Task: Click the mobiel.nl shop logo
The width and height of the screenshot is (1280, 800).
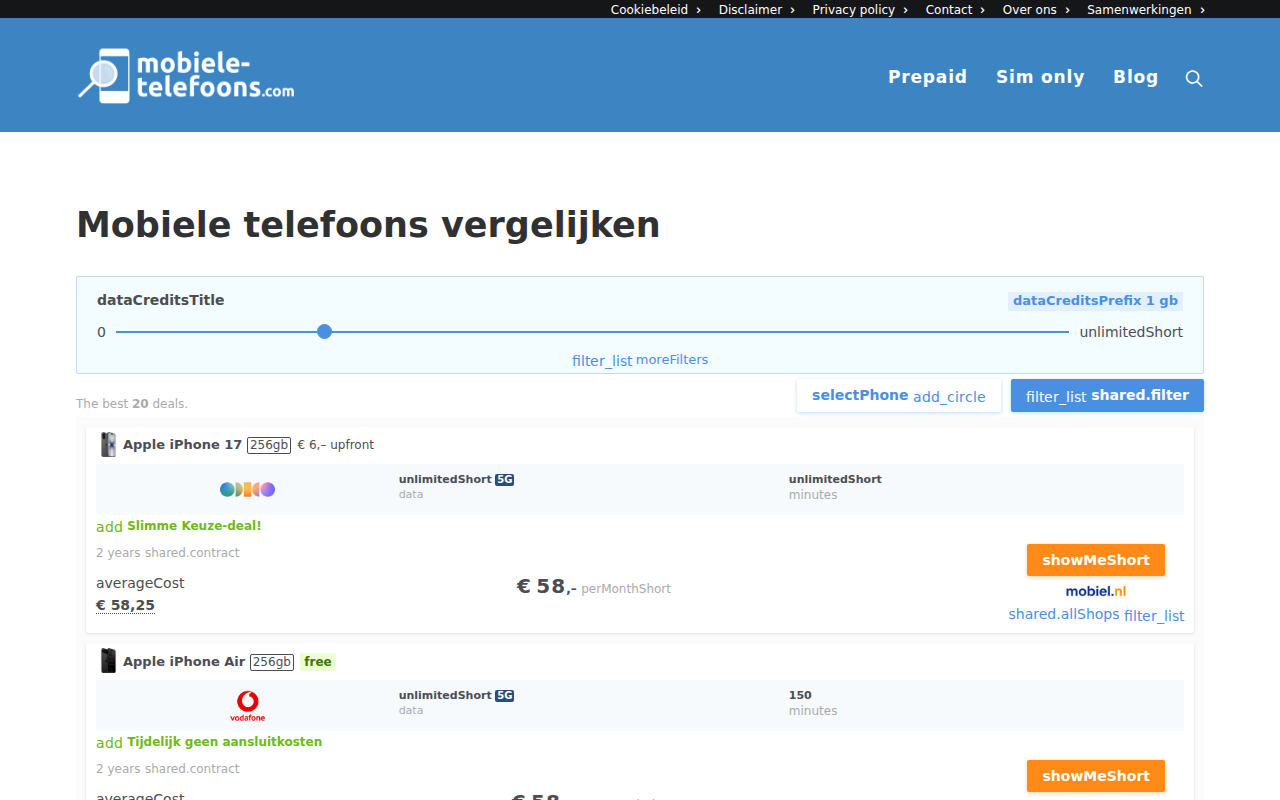Action: tap(1096, 591)
